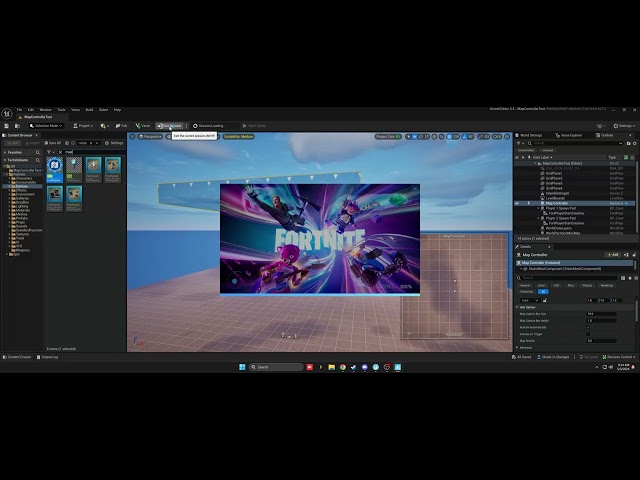Image resolution: width=640 pixels, height=480 pixels.
Task: Select the first blue map asset thumbnail
Action: [x=54, y=169]
